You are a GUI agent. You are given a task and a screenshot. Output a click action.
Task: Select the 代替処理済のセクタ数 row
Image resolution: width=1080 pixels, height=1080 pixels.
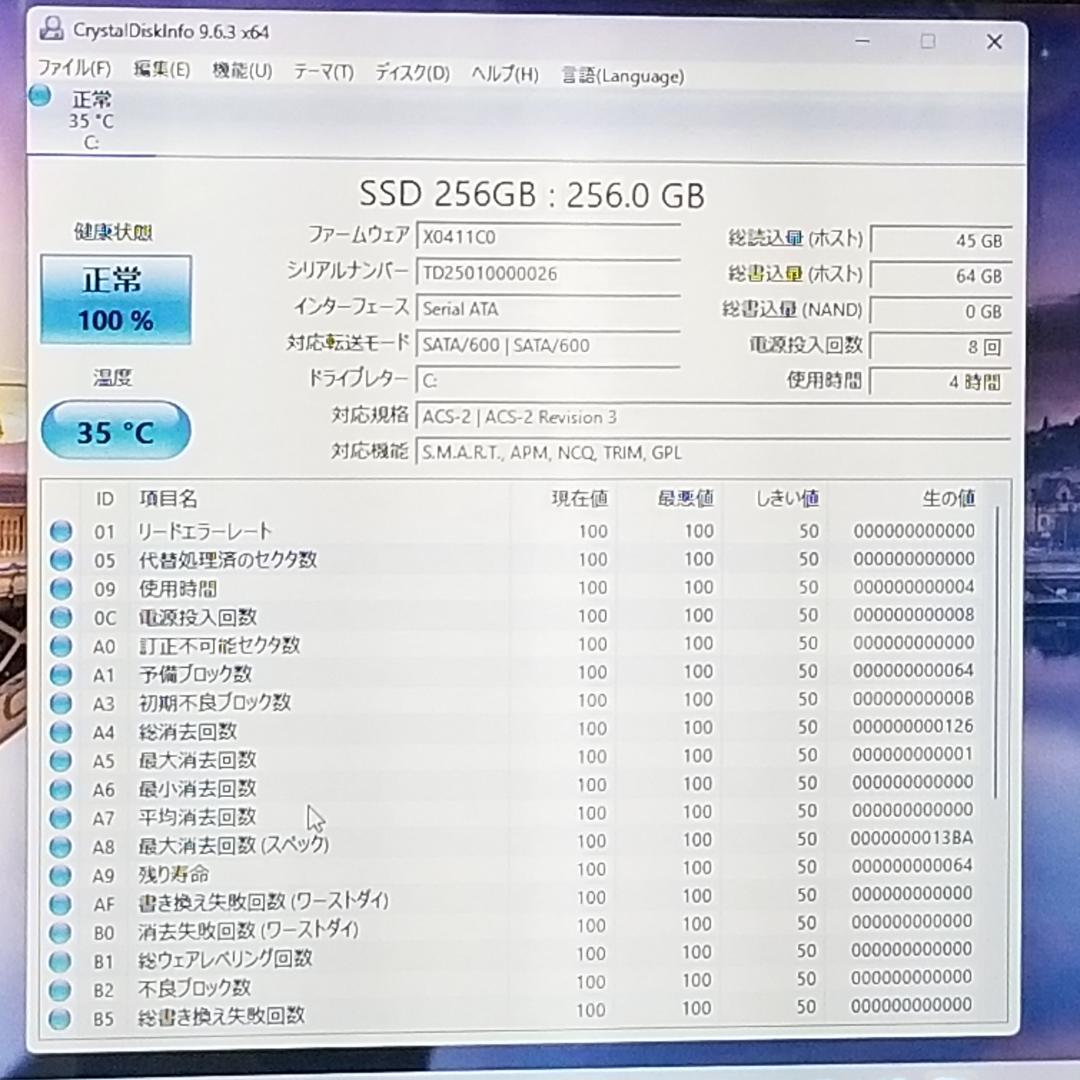(x=513, y=559)
